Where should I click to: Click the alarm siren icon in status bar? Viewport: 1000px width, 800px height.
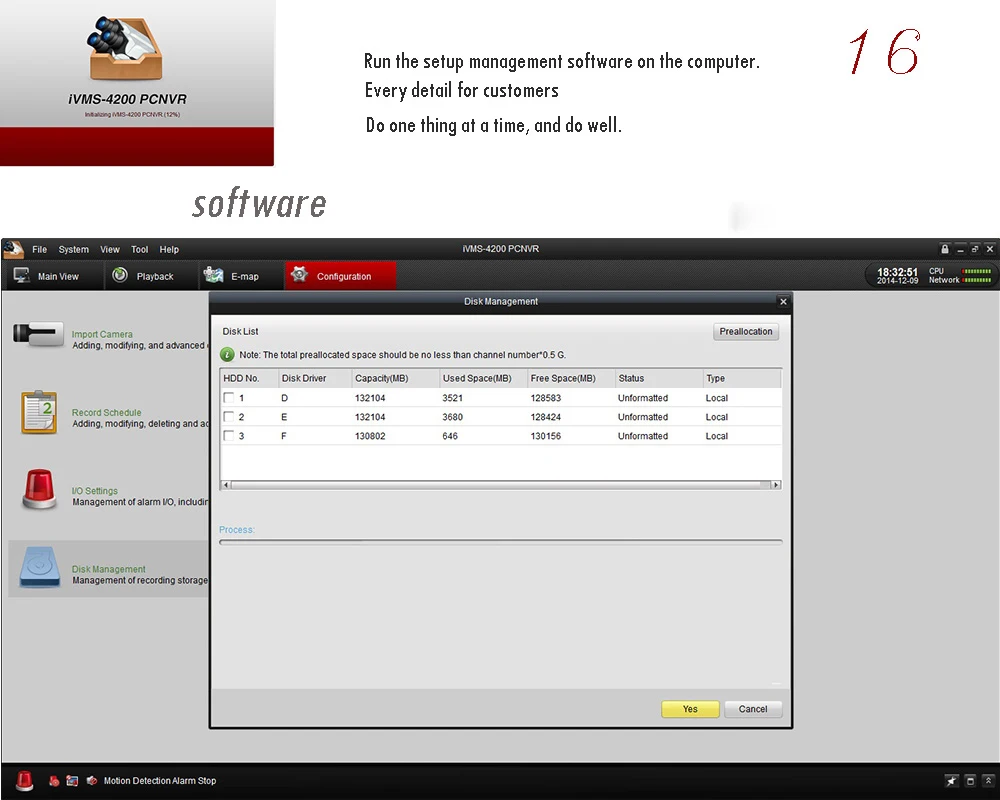(x=24, y=780)
